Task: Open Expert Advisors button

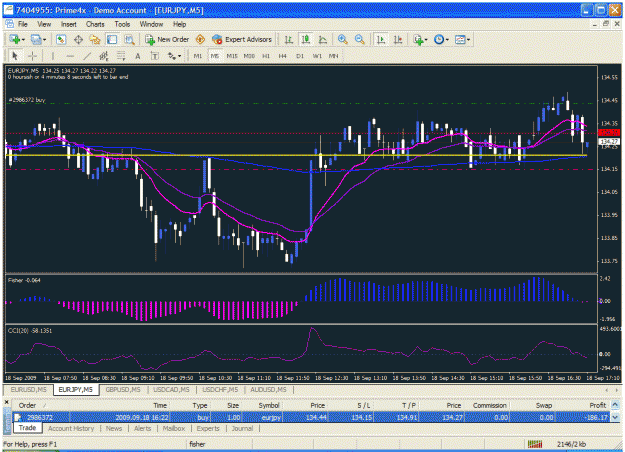Action: 242,39
